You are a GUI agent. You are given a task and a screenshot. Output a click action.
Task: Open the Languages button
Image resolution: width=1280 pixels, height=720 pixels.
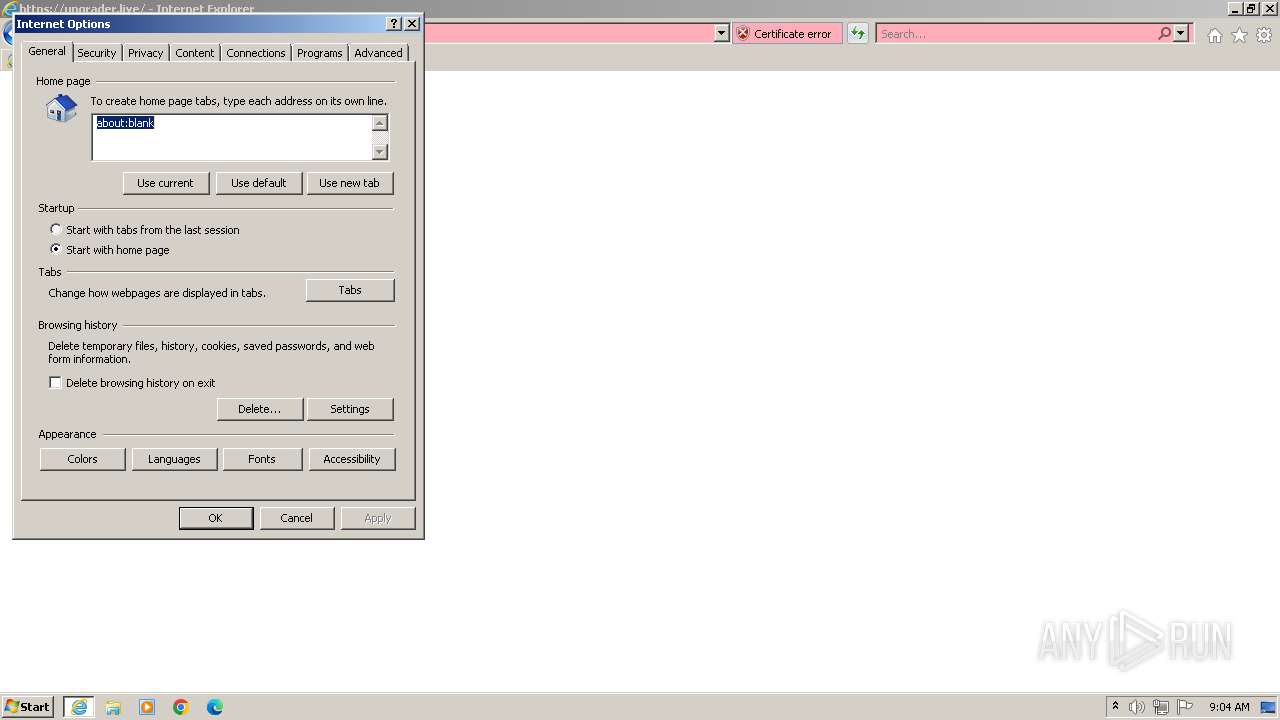[175, 459]
